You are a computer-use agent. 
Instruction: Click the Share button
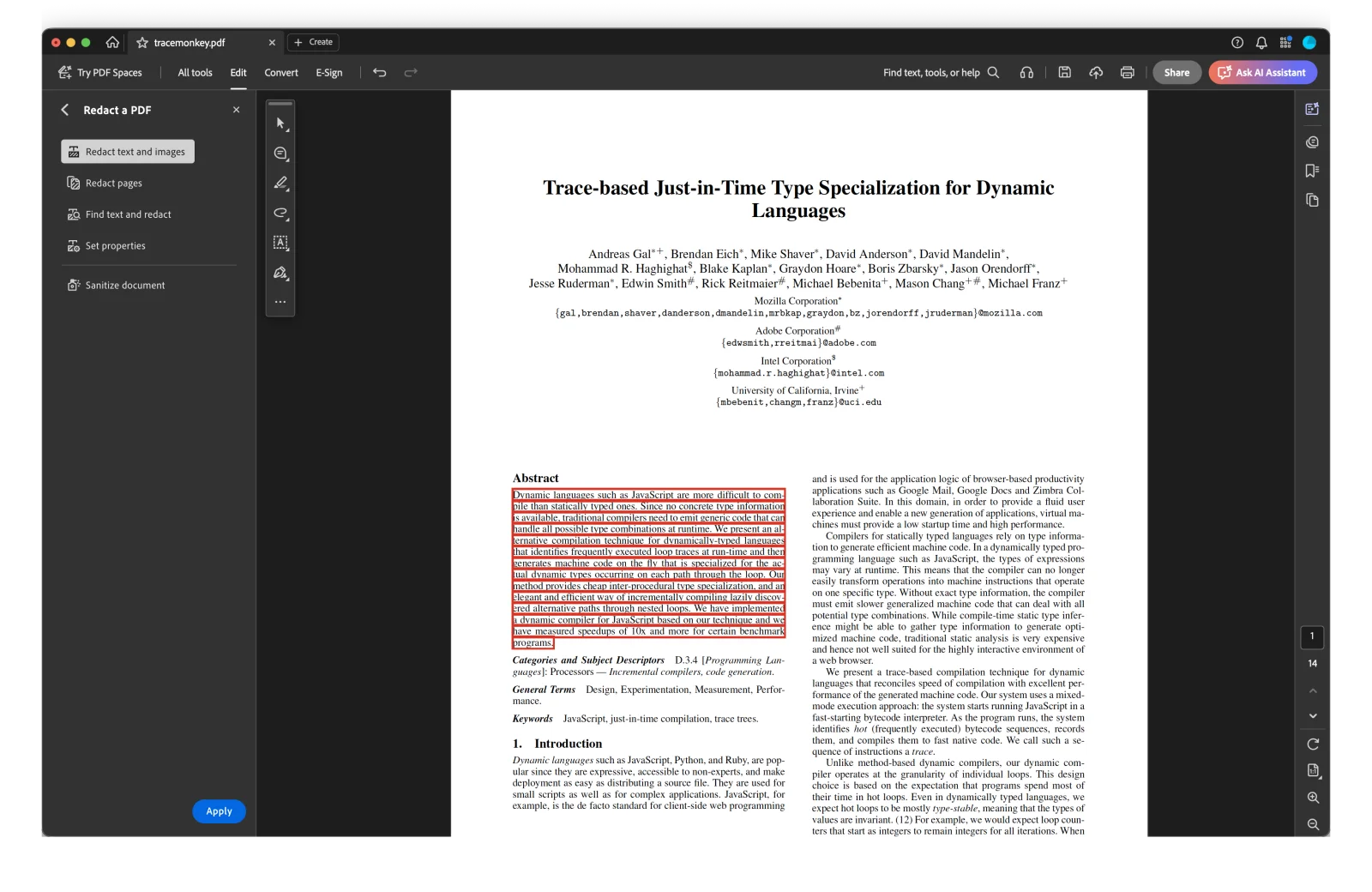[1176, 73]
